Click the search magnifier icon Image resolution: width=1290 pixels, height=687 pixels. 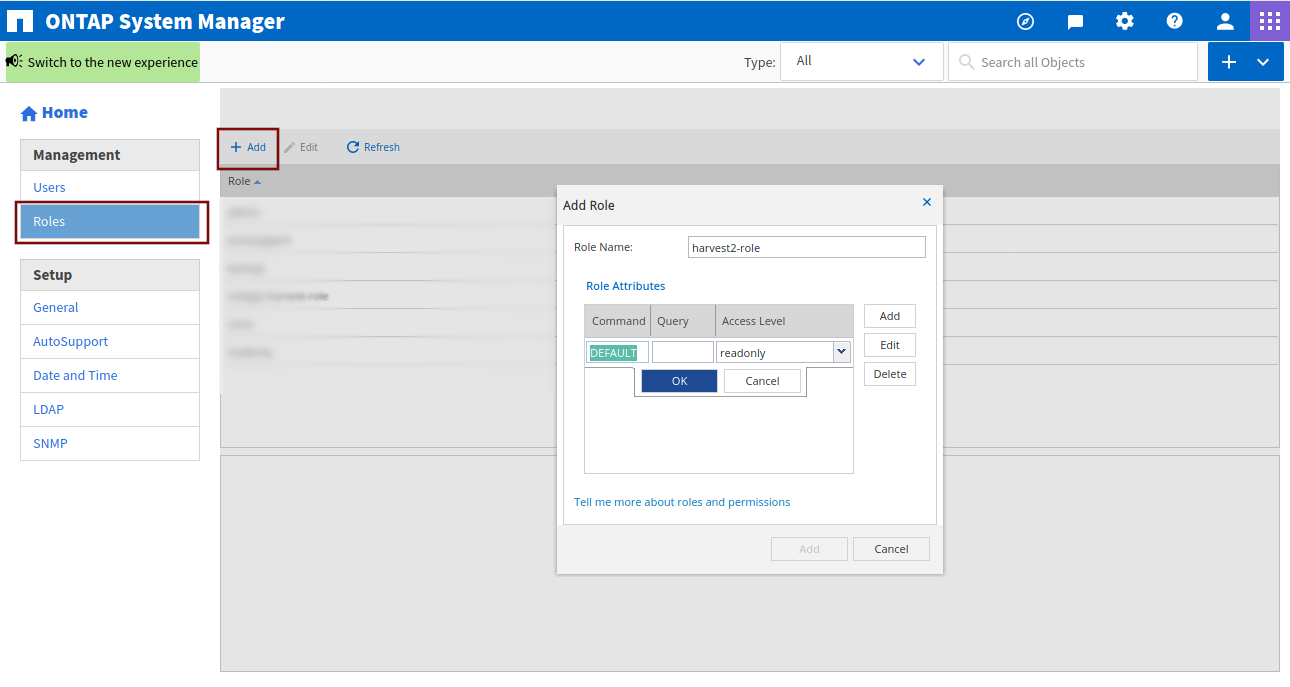966,62
